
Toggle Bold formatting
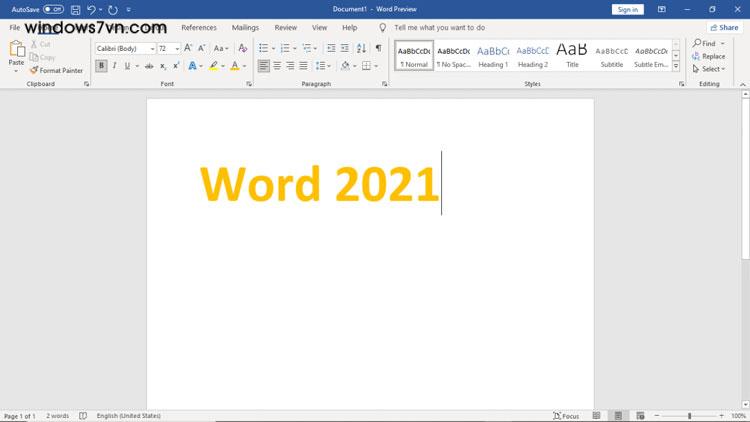point(101,66)
